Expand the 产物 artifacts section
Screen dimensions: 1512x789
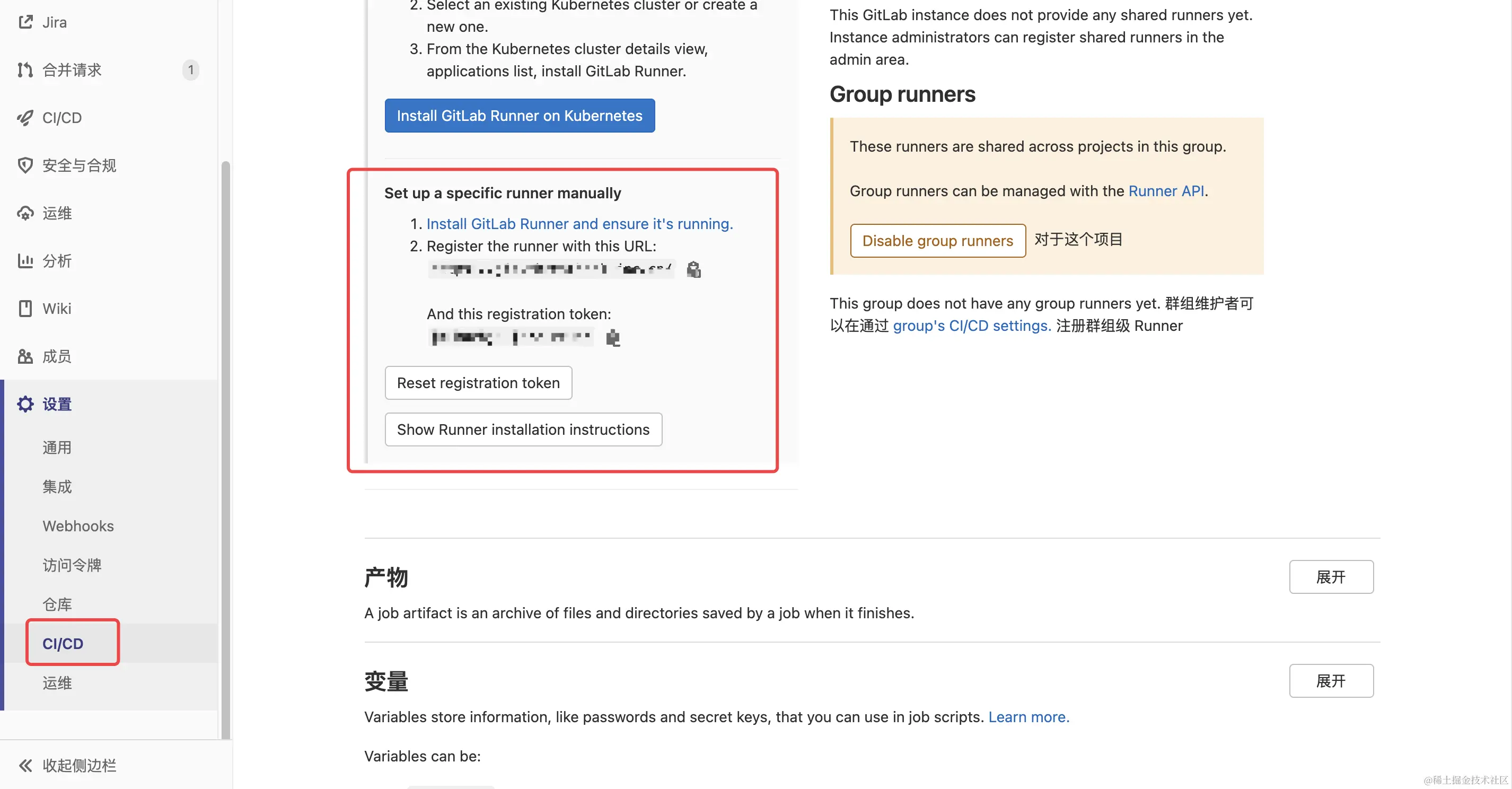[1331, 577]
